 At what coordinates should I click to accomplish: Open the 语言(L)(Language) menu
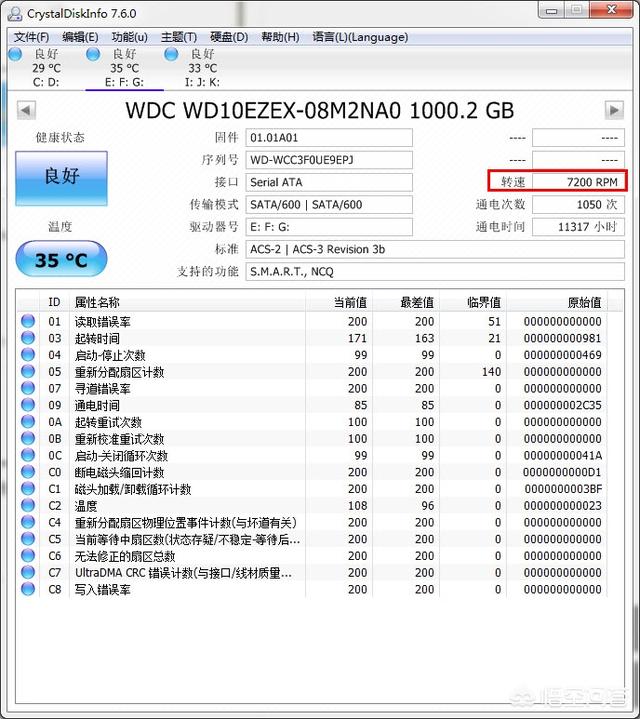pos(360,37)
